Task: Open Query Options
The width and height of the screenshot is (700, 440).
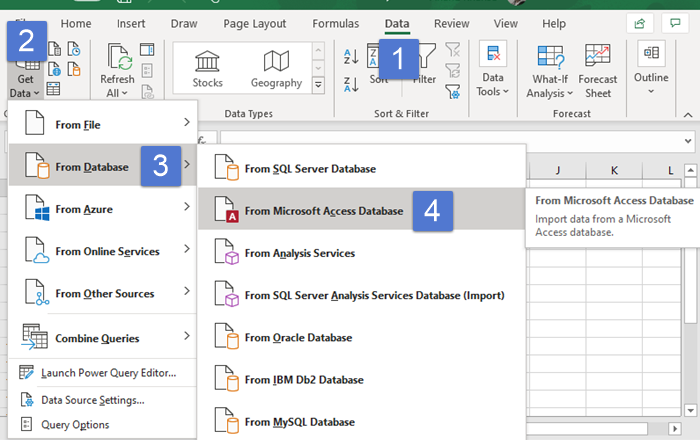Action: (103, 424)
